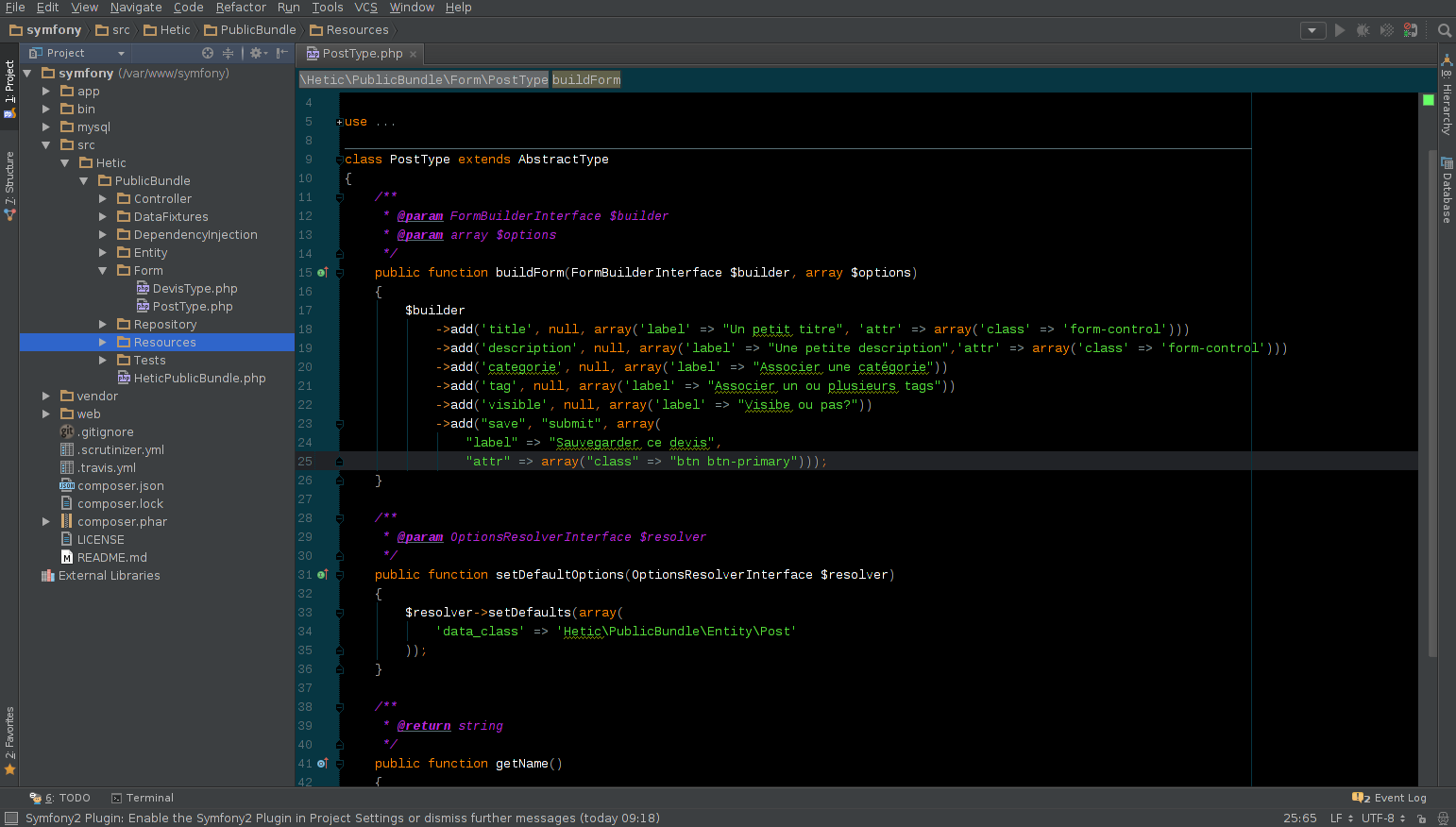1456x827 pixels.
Task: Change UTF-8 file encoding in status bar
Action: (1383, 819)
